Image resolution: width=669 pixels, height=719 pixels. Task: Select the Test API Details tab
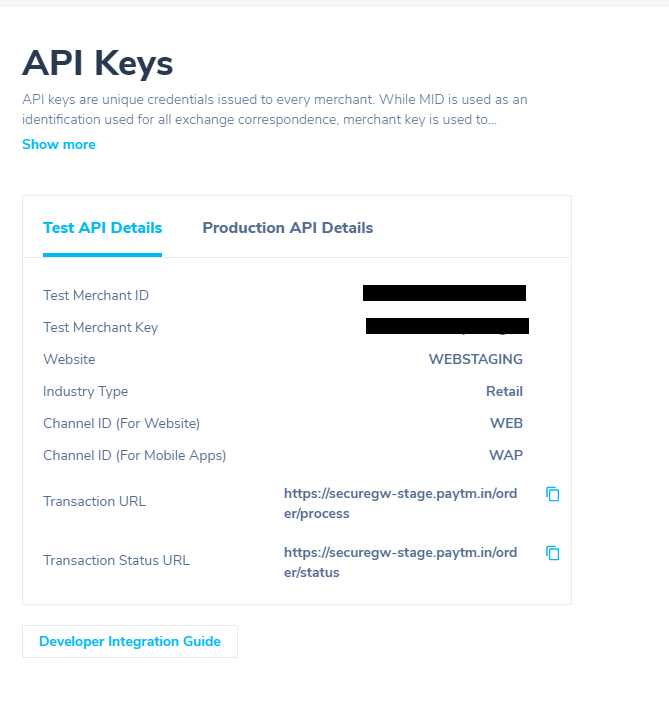pos(102,228)
